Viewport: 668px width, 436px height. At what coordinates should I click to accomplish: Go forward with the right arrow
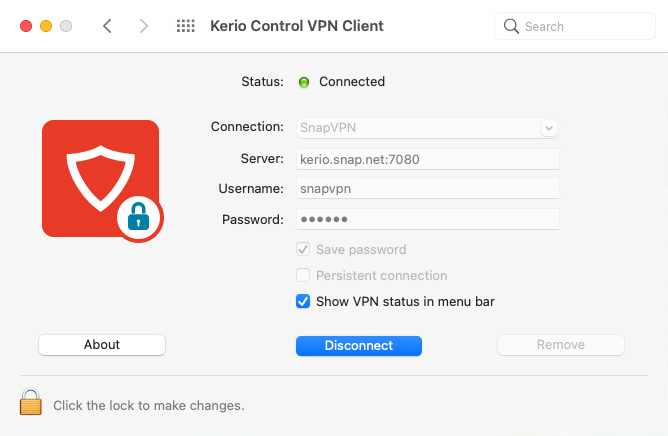click(144, 26)
